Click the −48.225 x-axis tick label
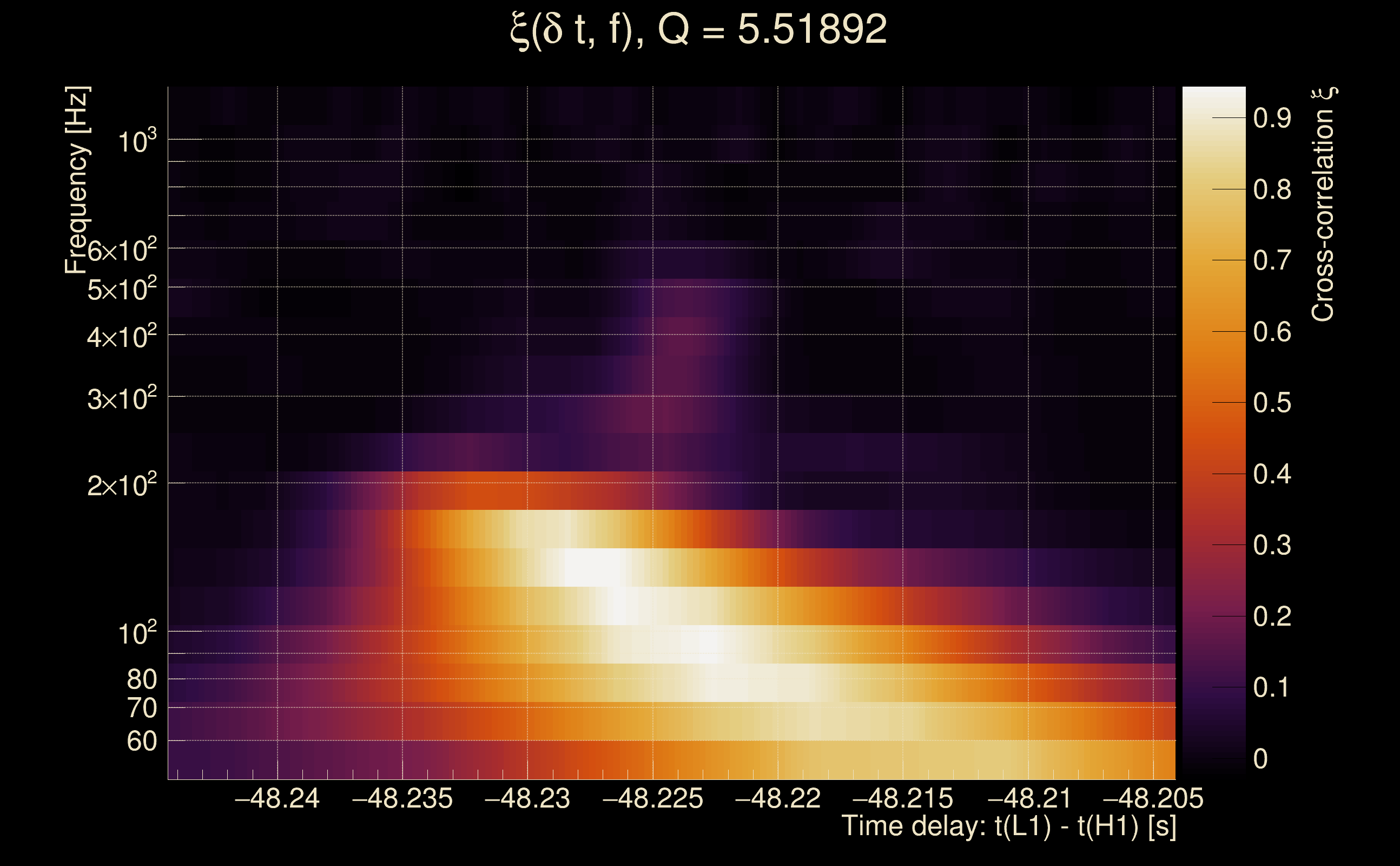The image size is (1400, 866). tap(652, 799)
